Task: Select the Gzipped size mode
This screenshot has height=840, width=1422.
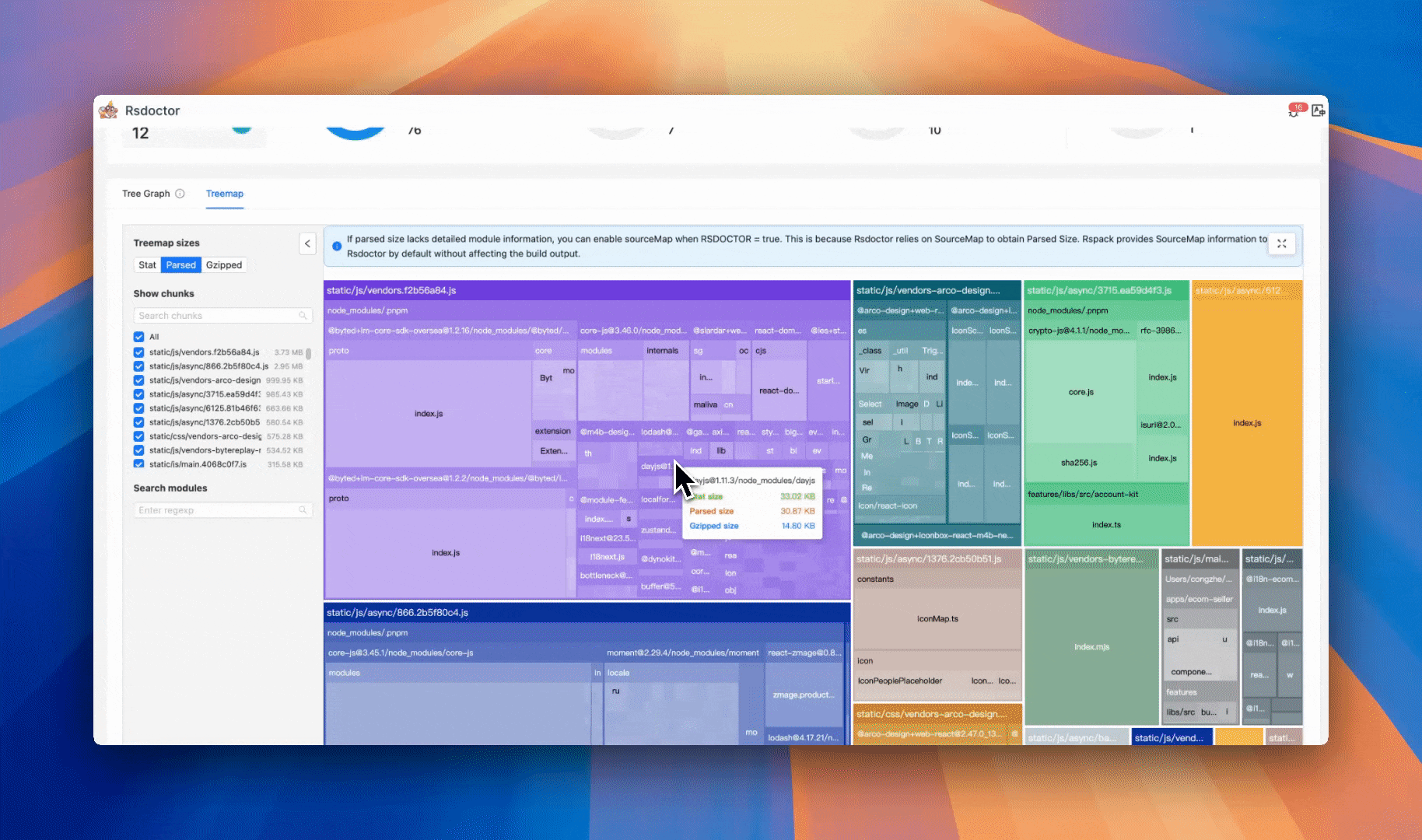Action: pyautogui.click(x=223, y=264)
